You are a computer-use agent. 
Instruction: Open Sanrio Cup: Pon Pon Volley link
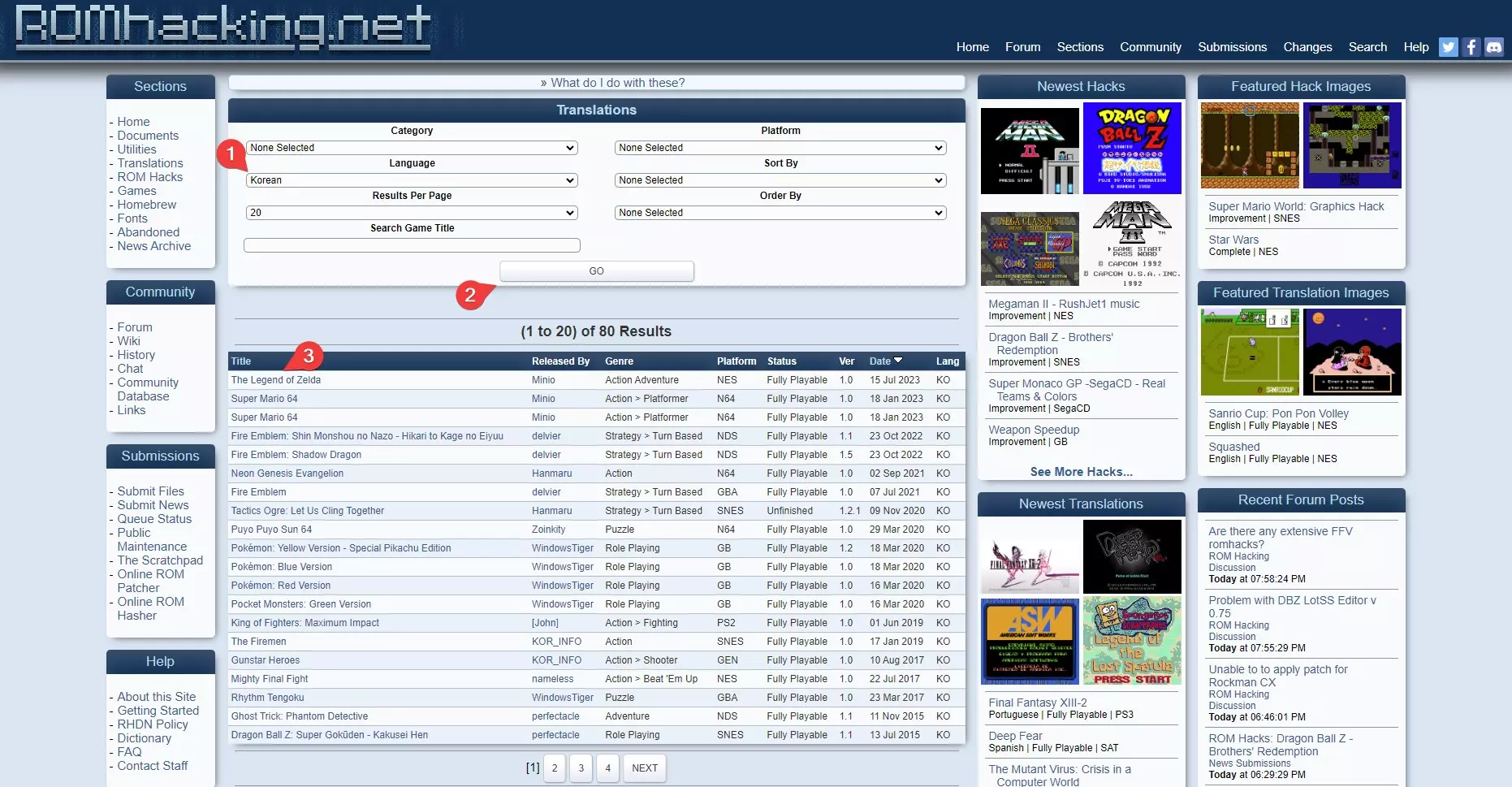(x=1278, y=413)
